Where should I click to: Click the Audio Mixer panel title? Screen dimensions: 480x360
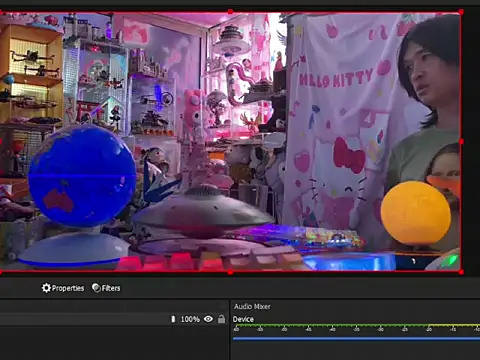click(252, 306)
